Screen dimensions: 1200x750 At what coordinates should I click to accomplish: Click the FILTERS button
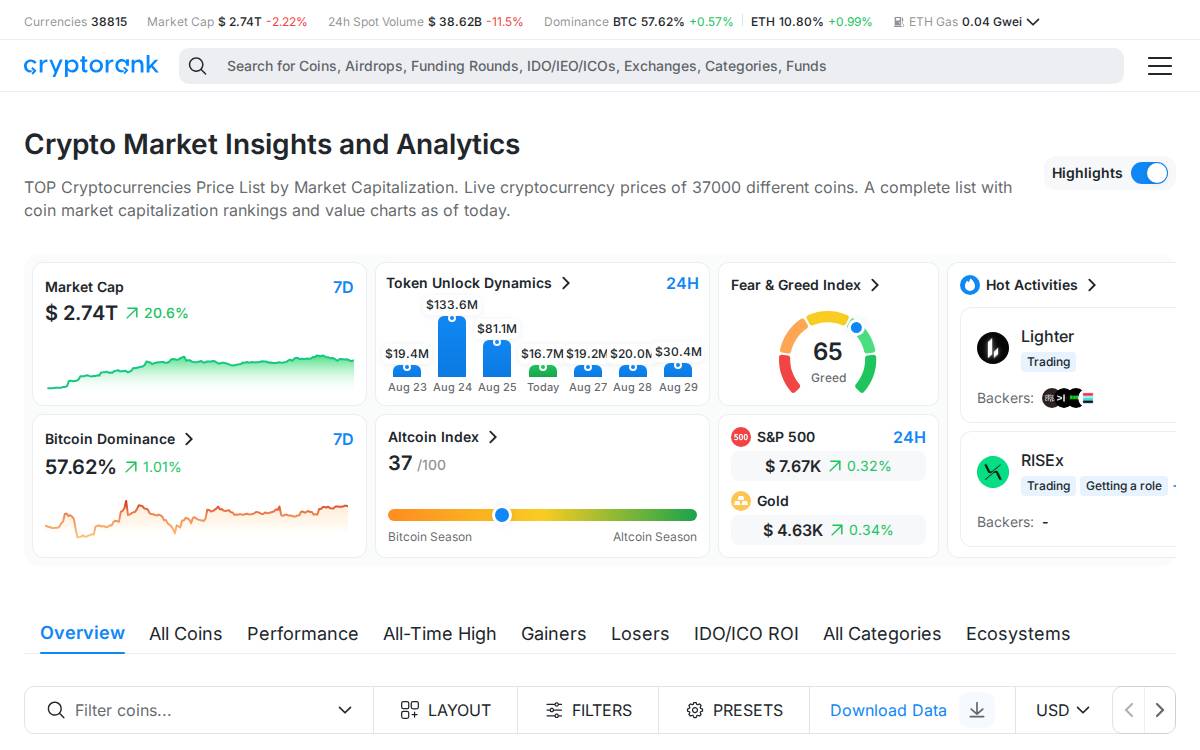tap(588, 710)
